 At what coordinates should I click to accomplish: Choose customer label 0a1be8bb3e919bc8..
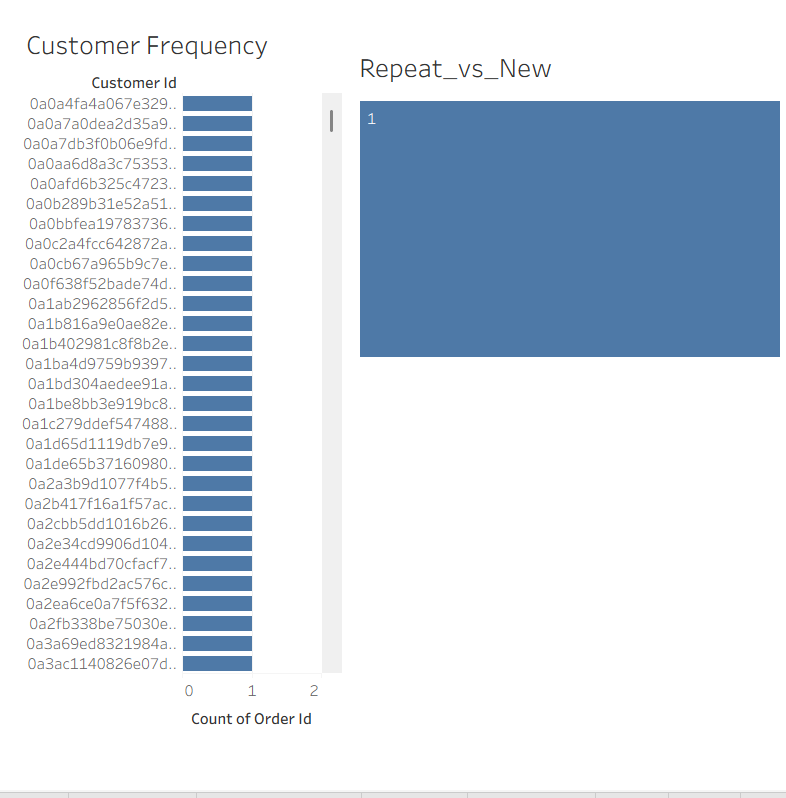102,404
